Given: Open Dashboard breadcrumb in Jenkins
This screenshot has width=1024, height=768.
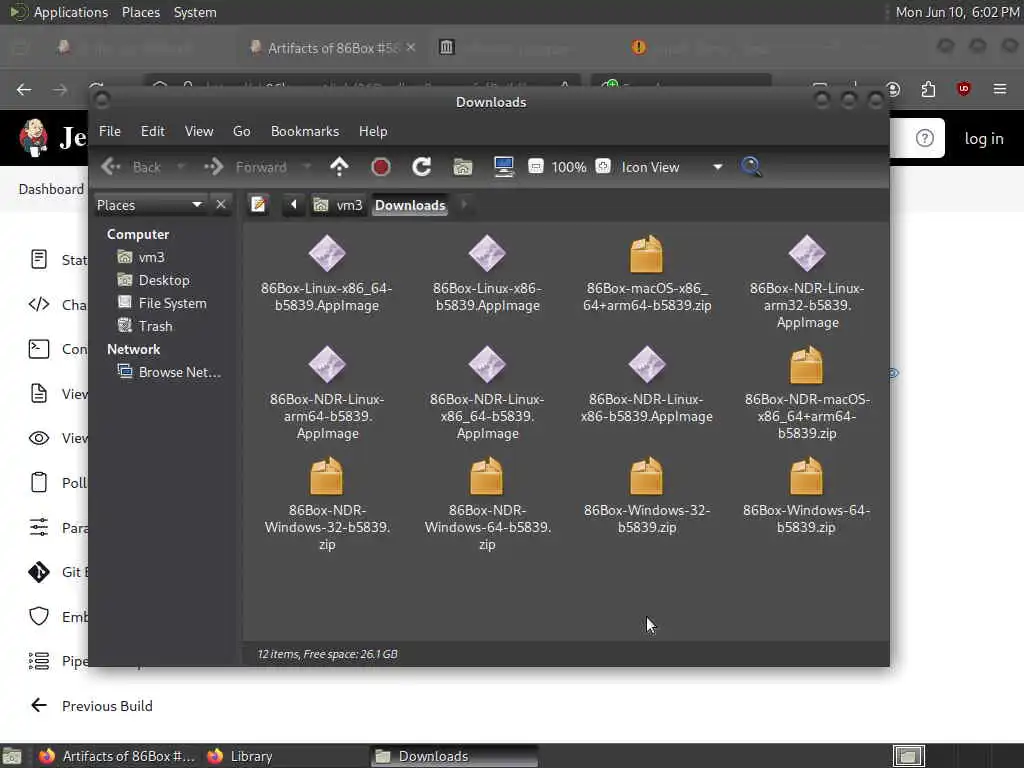Looking at the screenshot, I should (x=51, y=189).
